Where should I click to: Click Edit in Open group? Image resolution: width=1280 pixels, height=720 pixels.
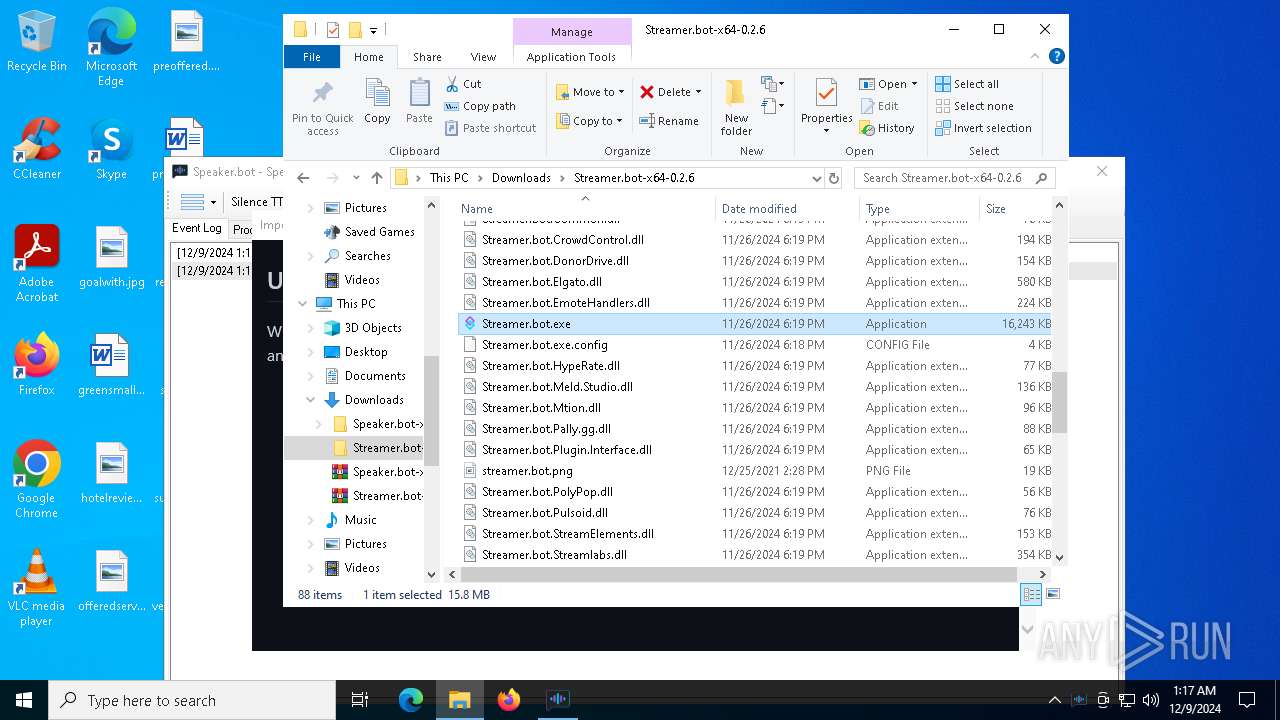point(879,106)
